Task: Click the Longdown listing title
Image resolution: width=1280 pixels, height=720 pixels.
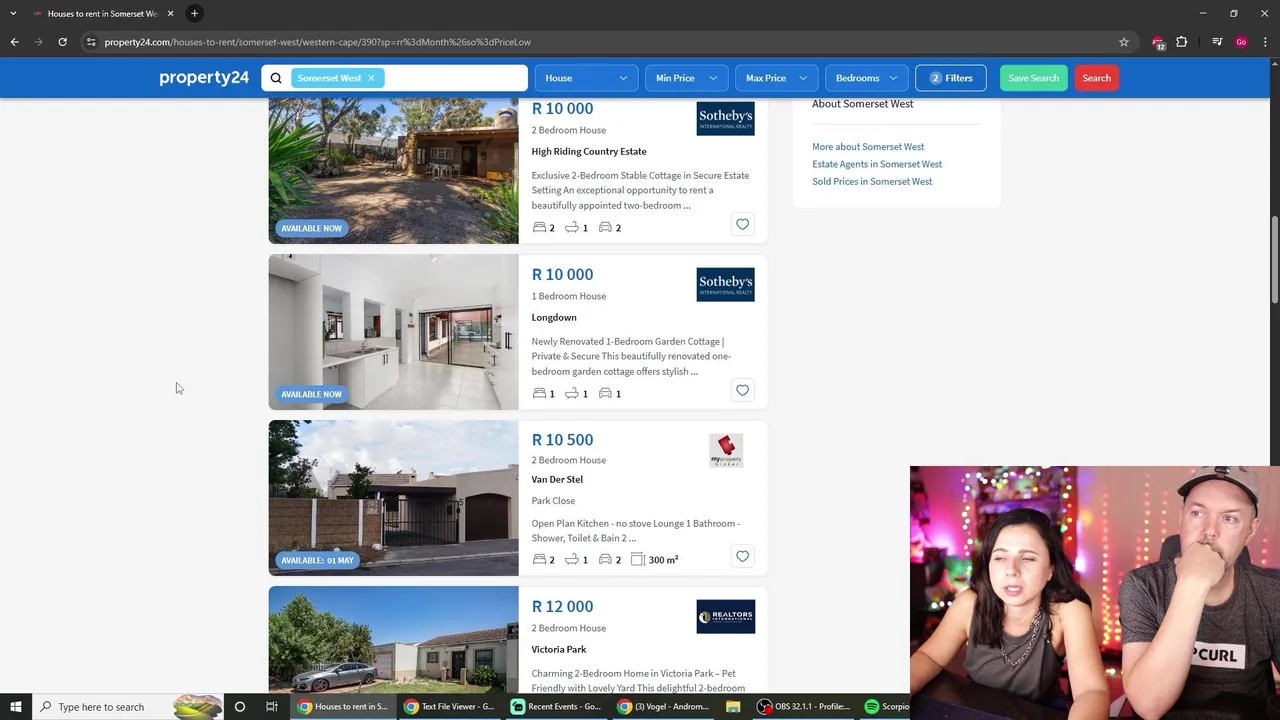Action: tap(554, 317)
